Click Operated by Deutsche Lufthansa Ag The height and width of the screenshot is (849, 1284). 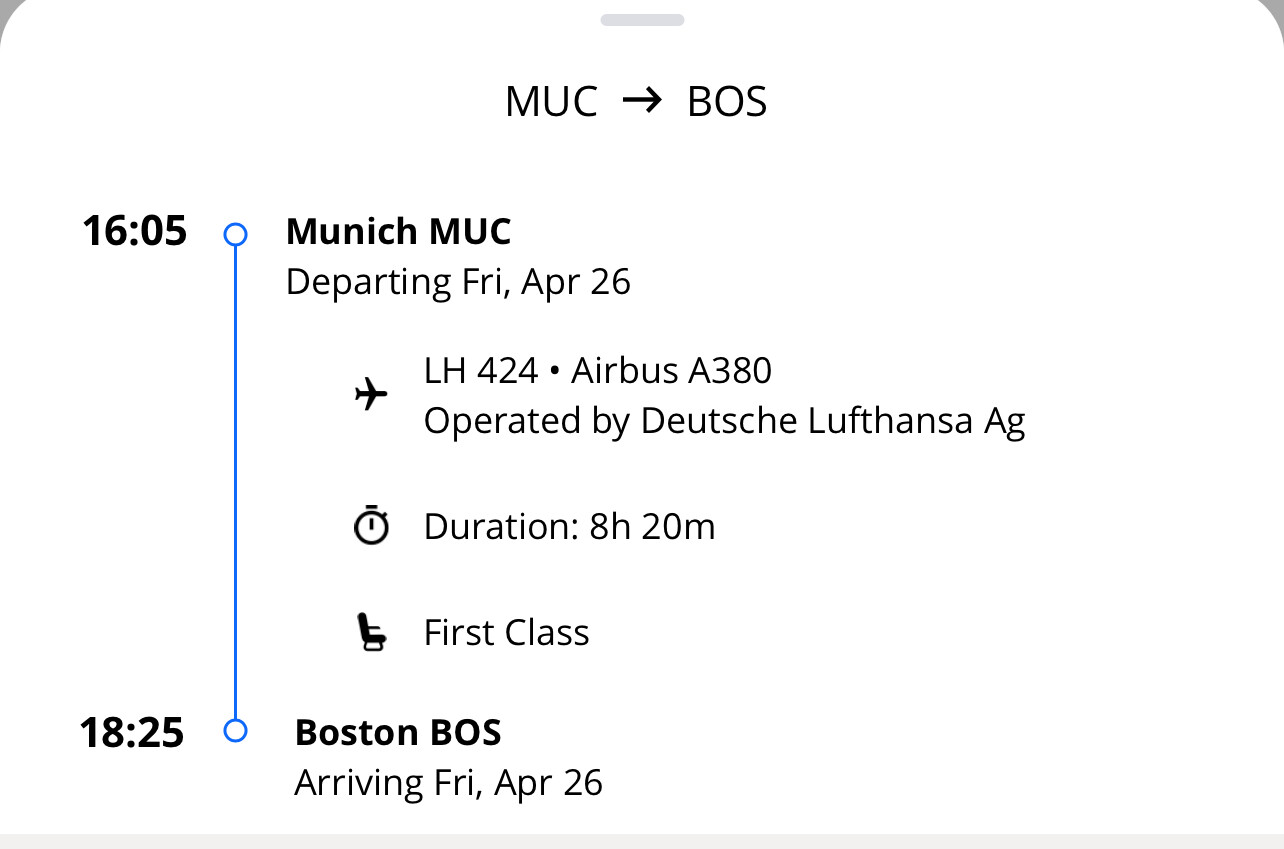tap(724, 421)
